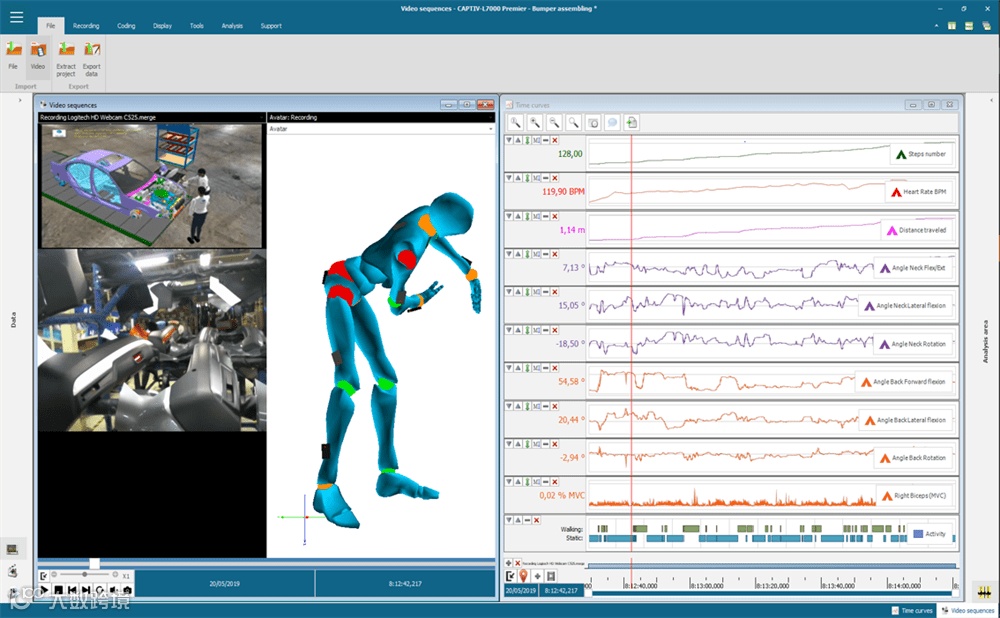Toggle the Right Biceps (MVC) legend marker

(x=885, y=495)
